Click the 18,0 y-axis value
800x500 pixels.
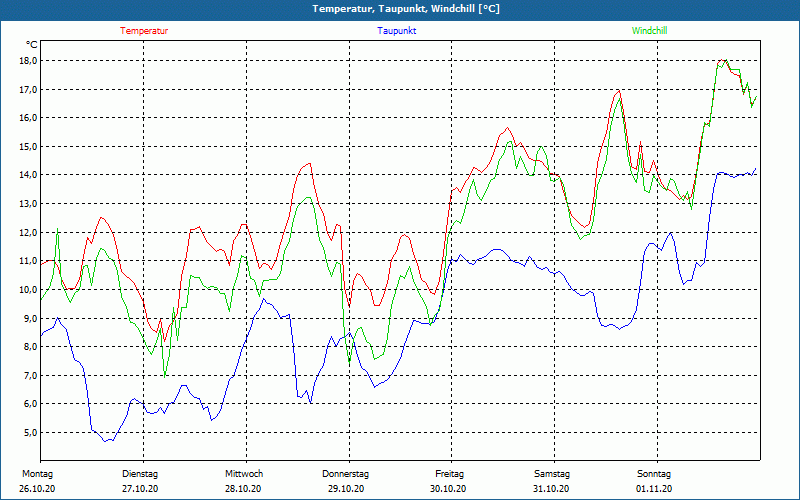pos(28,60)
